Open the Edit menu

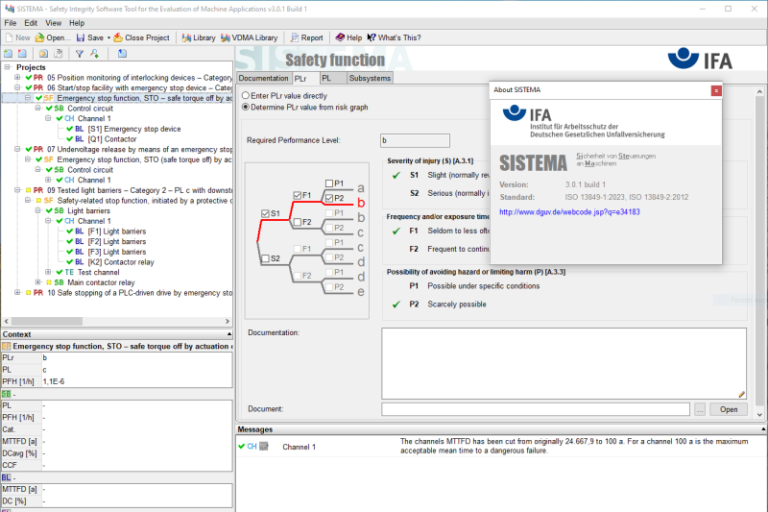pyautogui.click(x=31, y=23)
